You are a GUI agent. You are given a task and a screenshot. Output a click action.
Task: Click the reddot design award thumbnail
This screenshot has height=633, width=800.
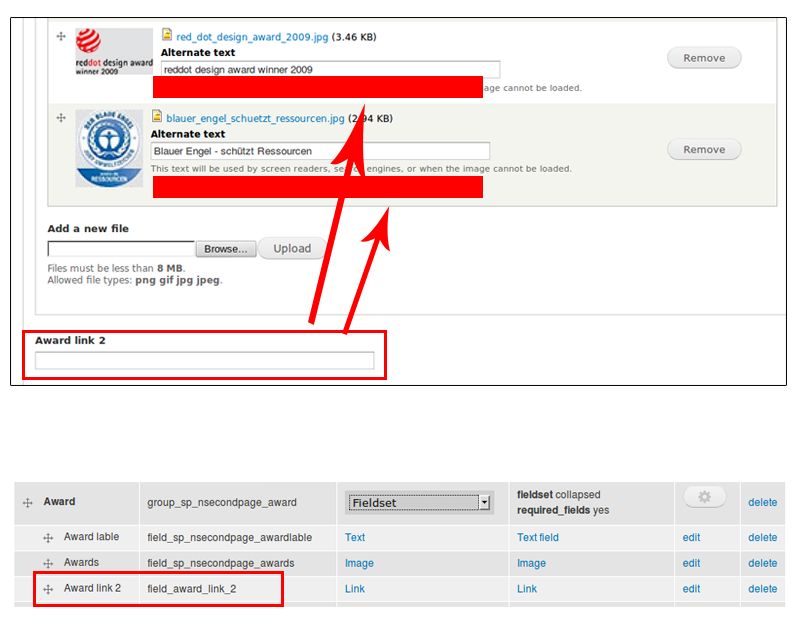(x=115, y=52)
